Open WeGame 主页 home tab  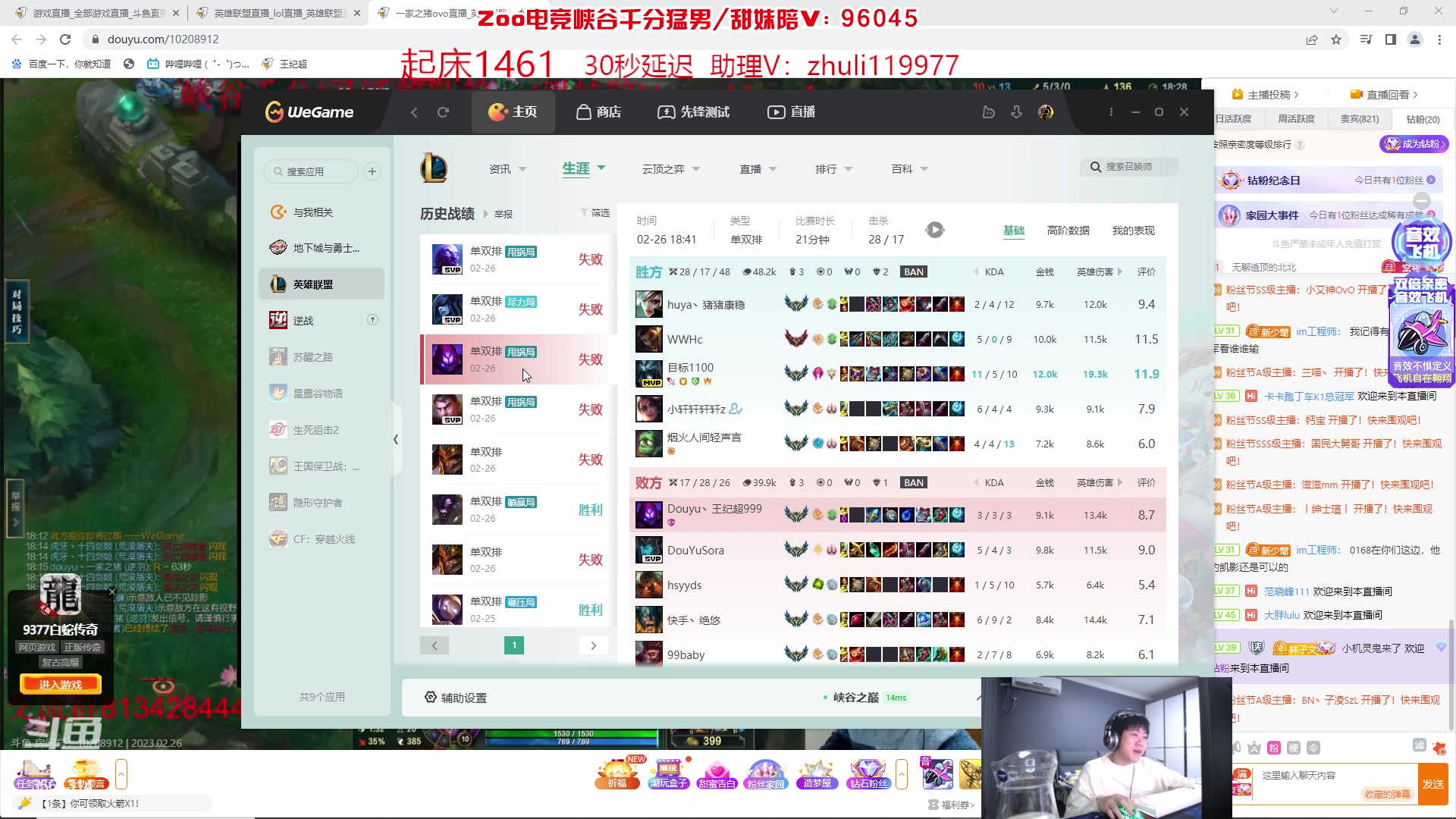[513, 112]
